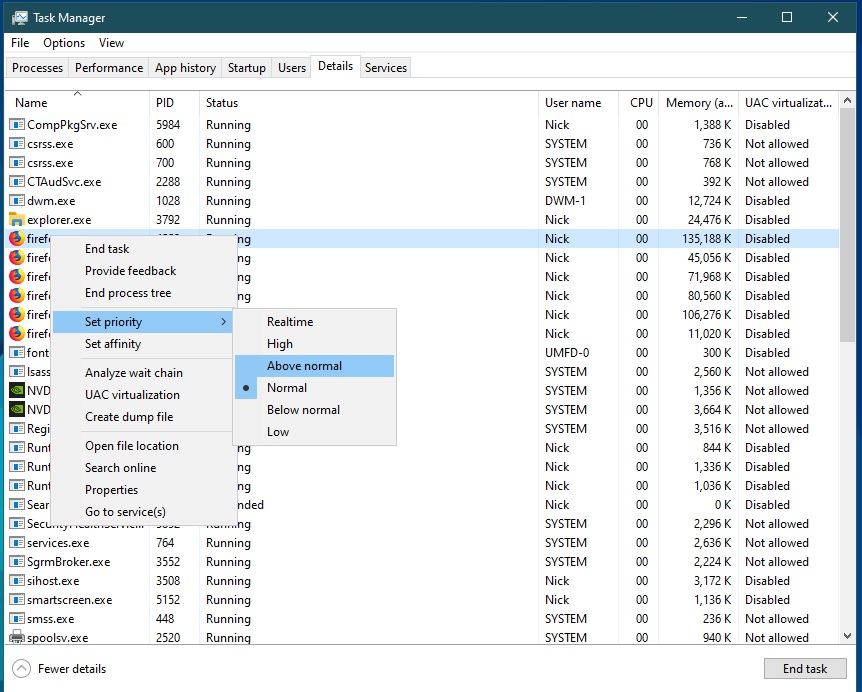862x692 pixels.
Task: Click the Task Manager icon in the title bar
Action: [x=19, y=18]
